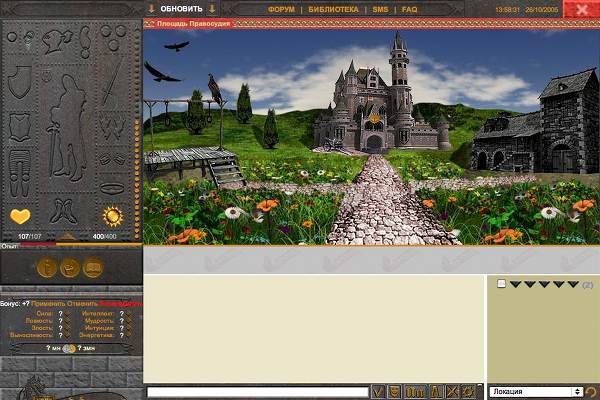Click the ОБНОВИТЬ refresh button
The height and width of the screenshot is (400, 600).
[x=181, y=9]
